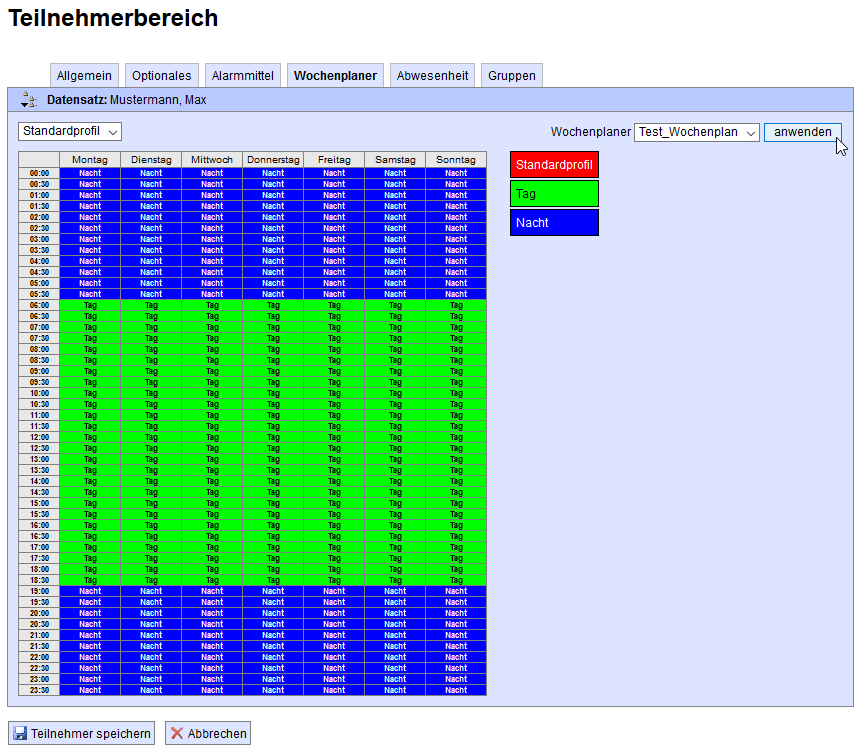Screen dimensions: 866x753
Task: Open the Gruppen tab
Action: (512, 76)
